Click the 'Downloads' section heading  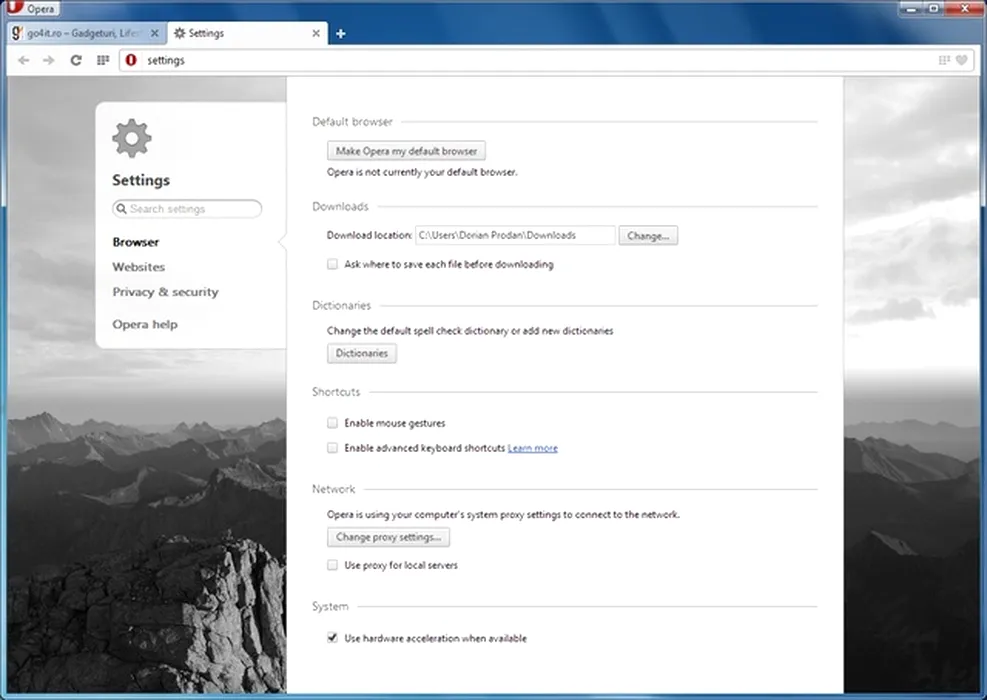[341, 206]
